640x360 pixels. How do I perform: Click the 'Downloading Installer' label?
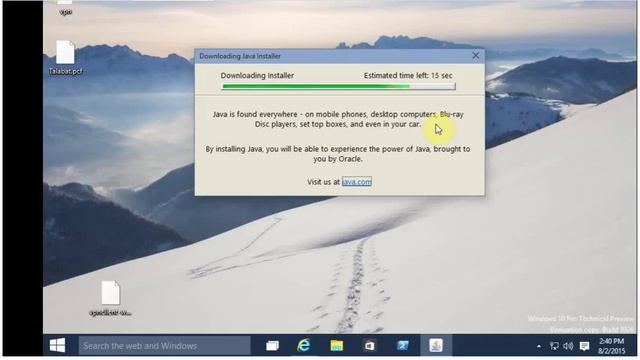click(257, 76)
